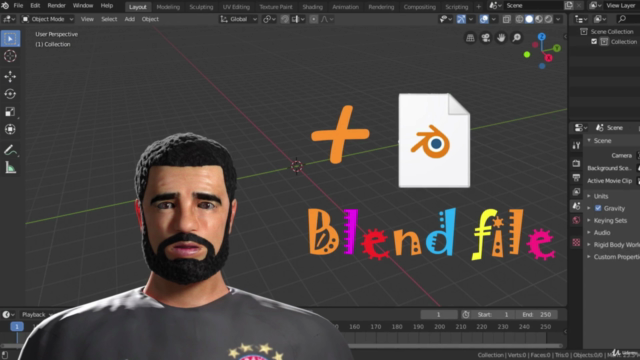Switch to the Sculpting workspace tab
Image resolution: width=640 pixels, height=360 pixels.
tap(201, 7)
